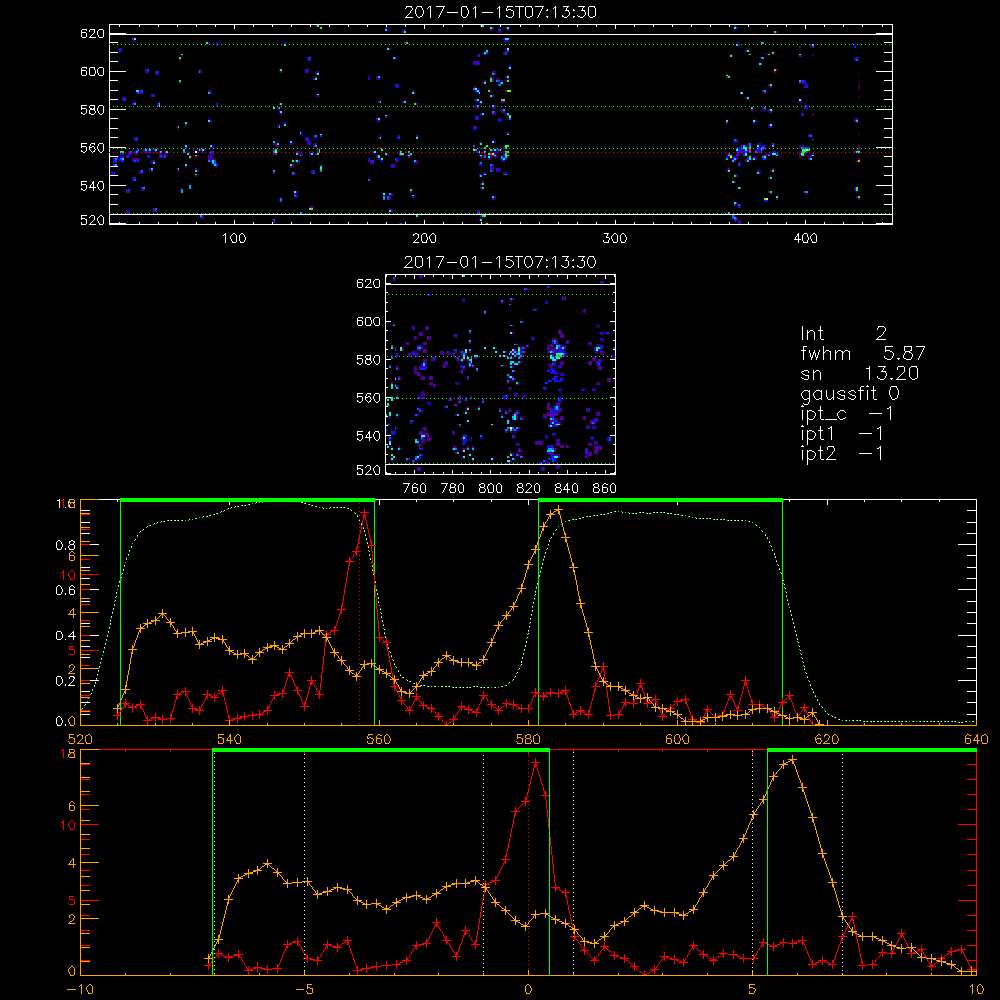Image resolution: width=1000 pixels, height=1000 pixels.
Task: Select the 'ipt2 -1' readout
Action: click(841, 453)
